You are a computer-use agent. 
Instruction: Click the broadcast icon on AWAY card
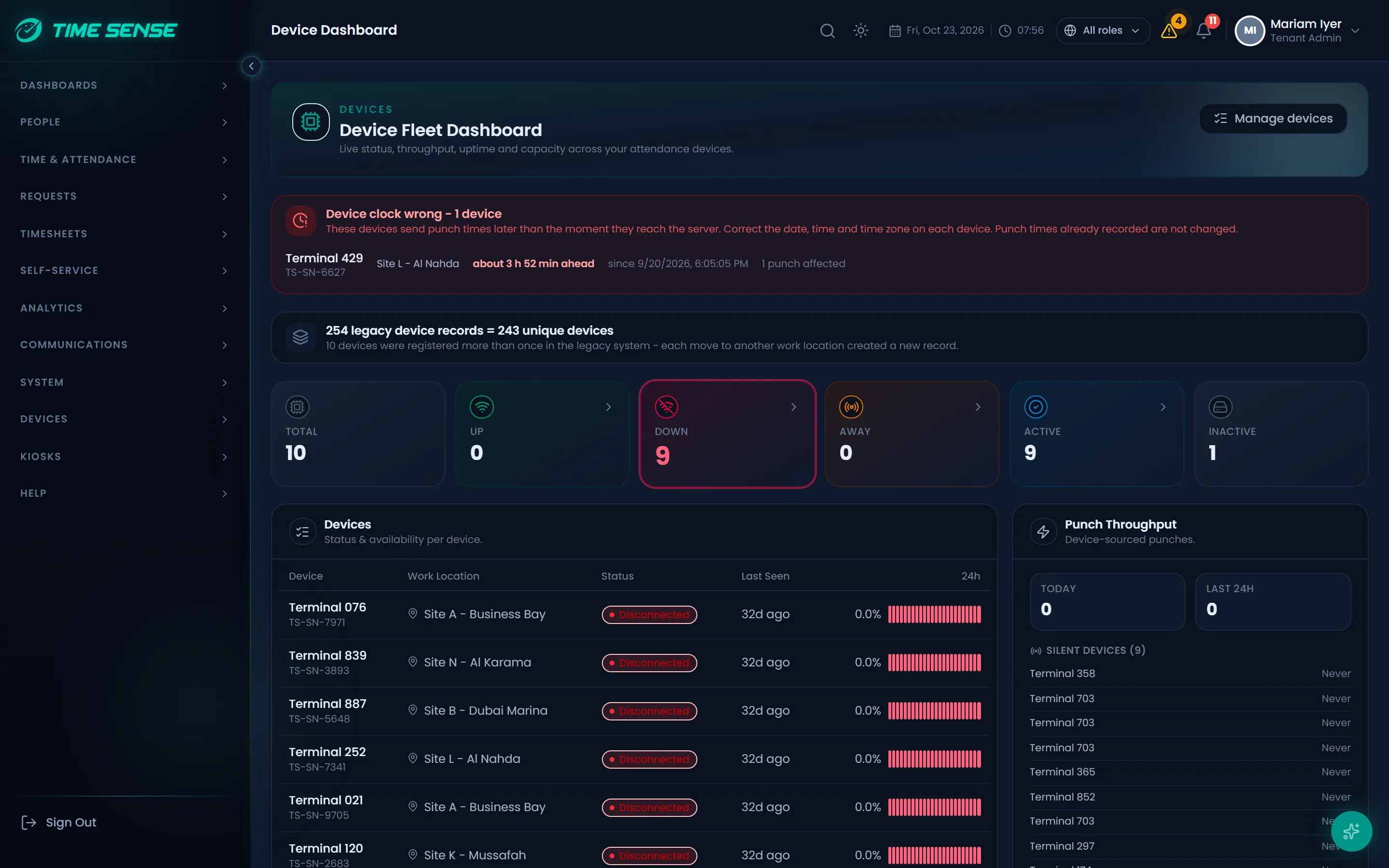click(x=851, y=407)
